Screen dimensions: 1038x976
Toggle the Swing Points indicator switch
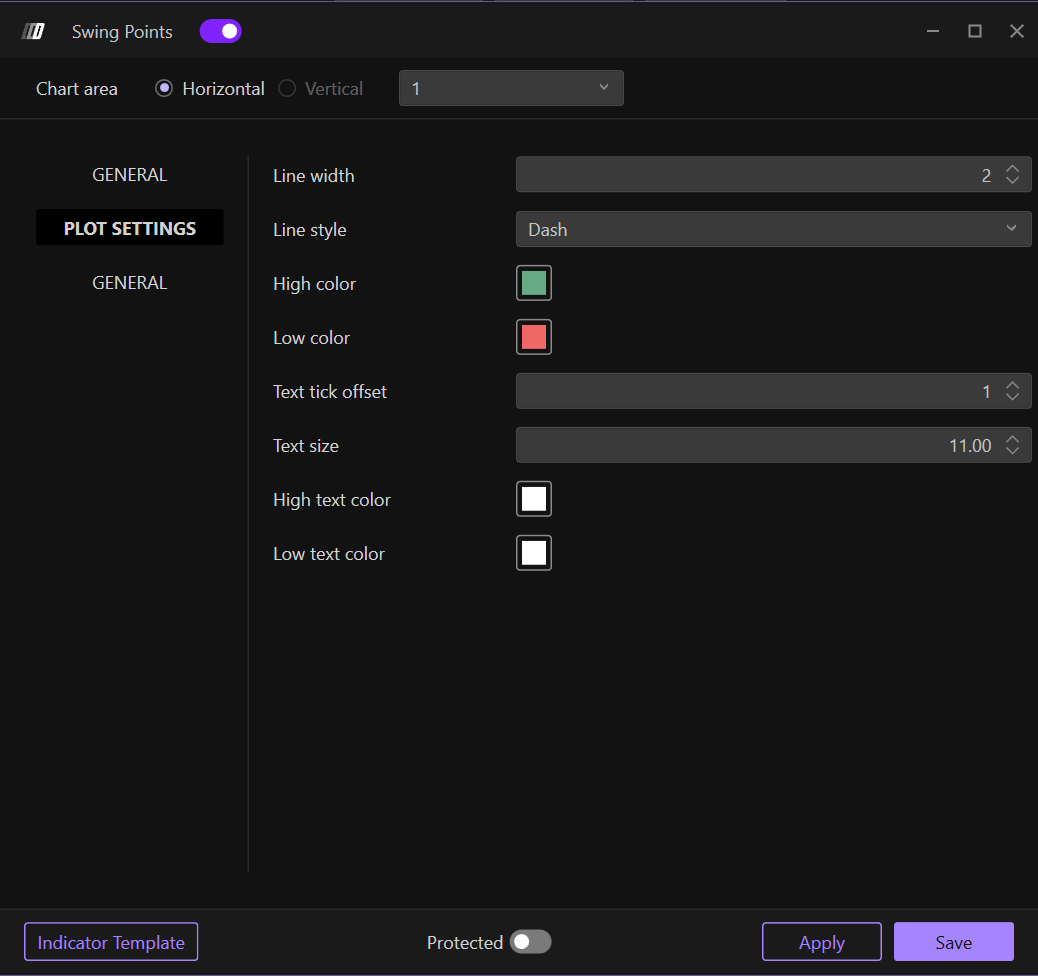(221, 32)
